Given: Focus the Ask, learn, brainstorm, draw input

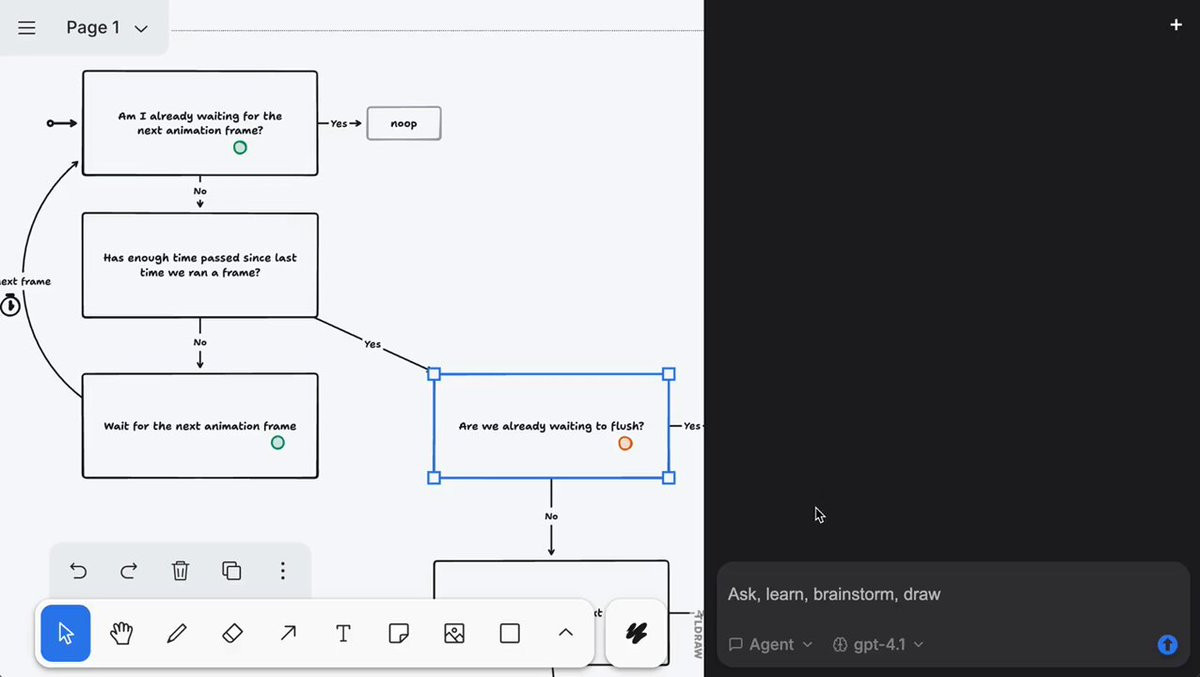Looking at the screenshot, I should pos(952,594).
